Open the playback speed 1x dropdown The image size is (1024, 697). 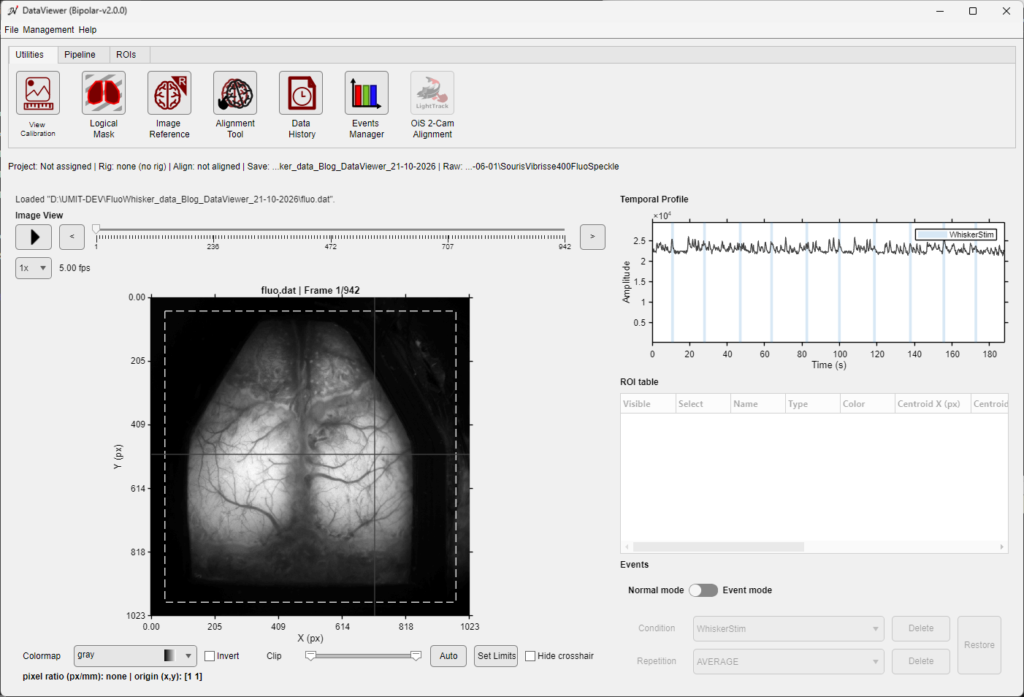[x=33, y=268]
